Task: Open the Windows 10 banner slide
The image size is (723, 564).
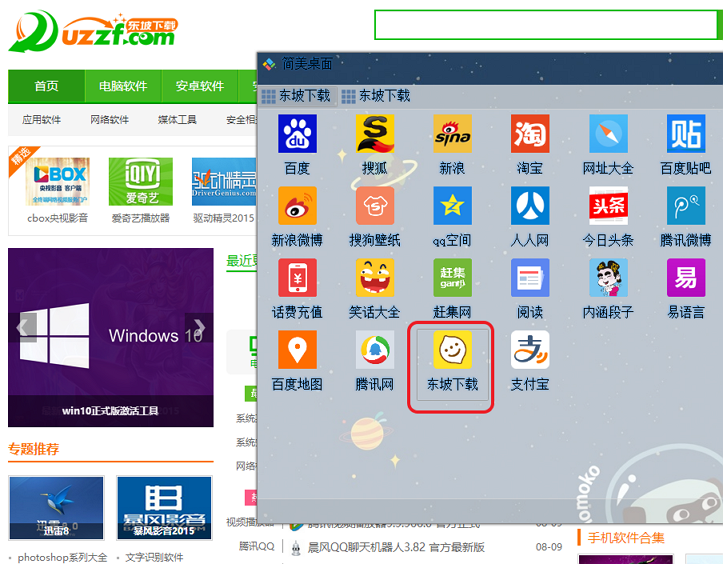Action: coord(111,337)
